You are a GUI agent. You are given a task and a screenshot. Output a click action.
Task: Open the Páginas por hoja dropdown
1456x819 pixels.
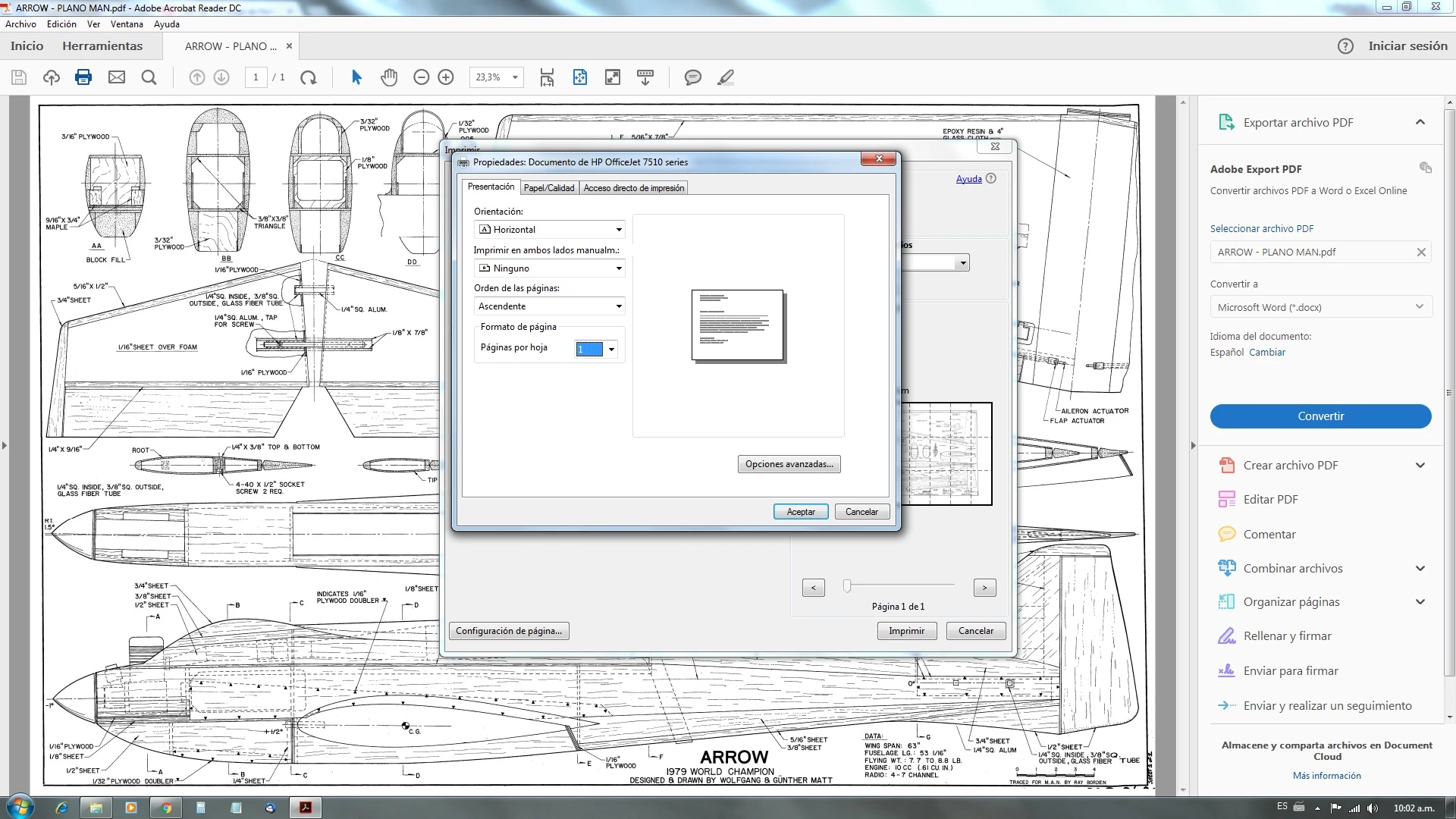click(596, 349)
